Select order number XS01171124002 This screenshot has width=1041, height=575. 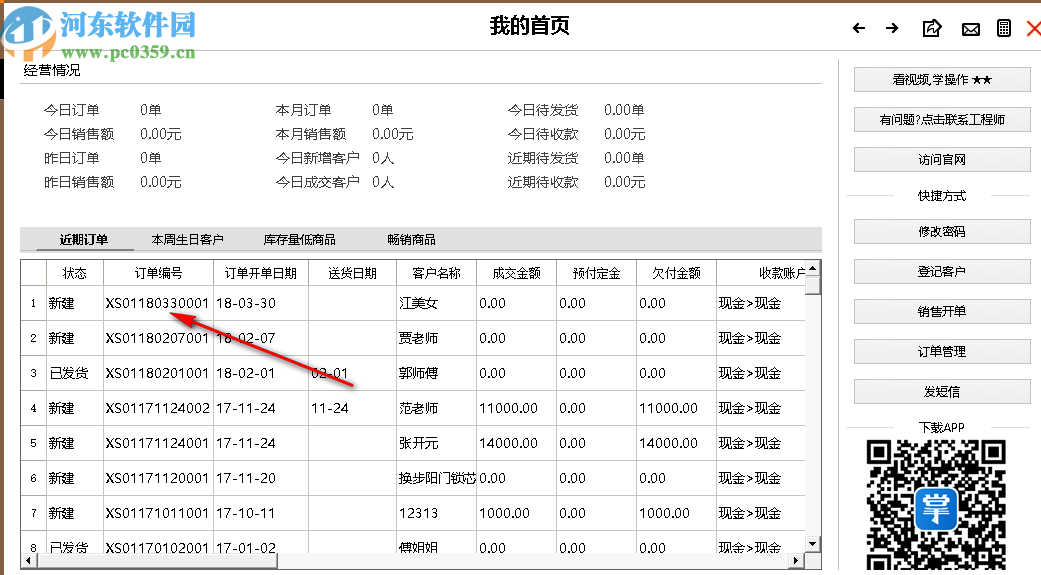coord(157,408)
